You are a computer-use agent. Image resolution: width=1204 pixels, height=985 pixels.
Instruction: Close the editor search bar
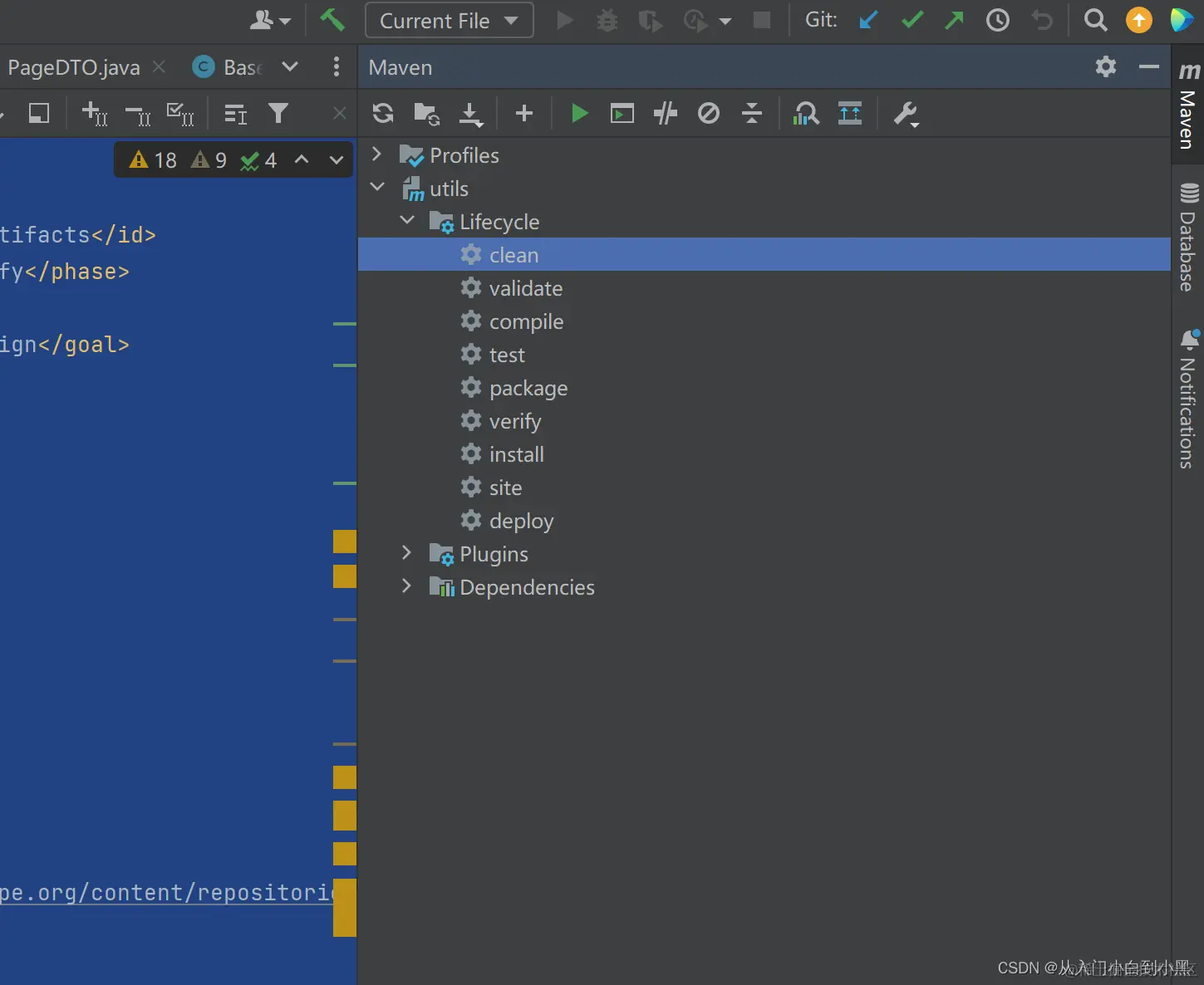(x=339, y=113)
